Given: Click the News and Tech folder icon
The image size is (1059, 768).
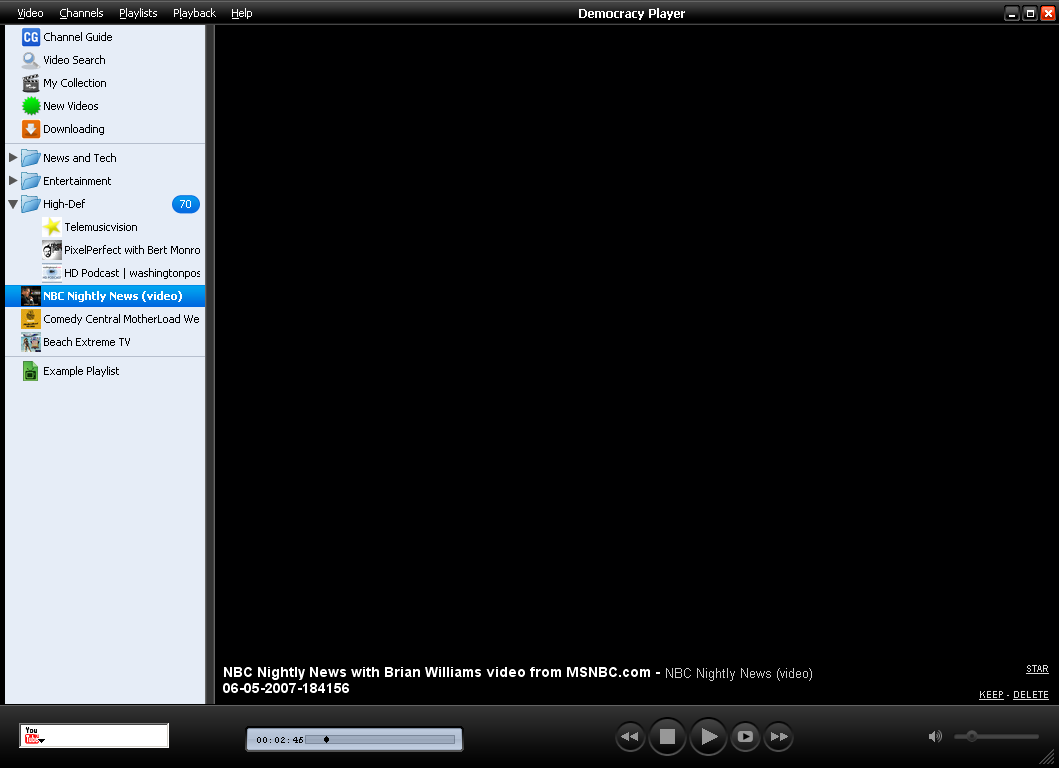Looking at the screenshot, I should (x=30, y=158).
